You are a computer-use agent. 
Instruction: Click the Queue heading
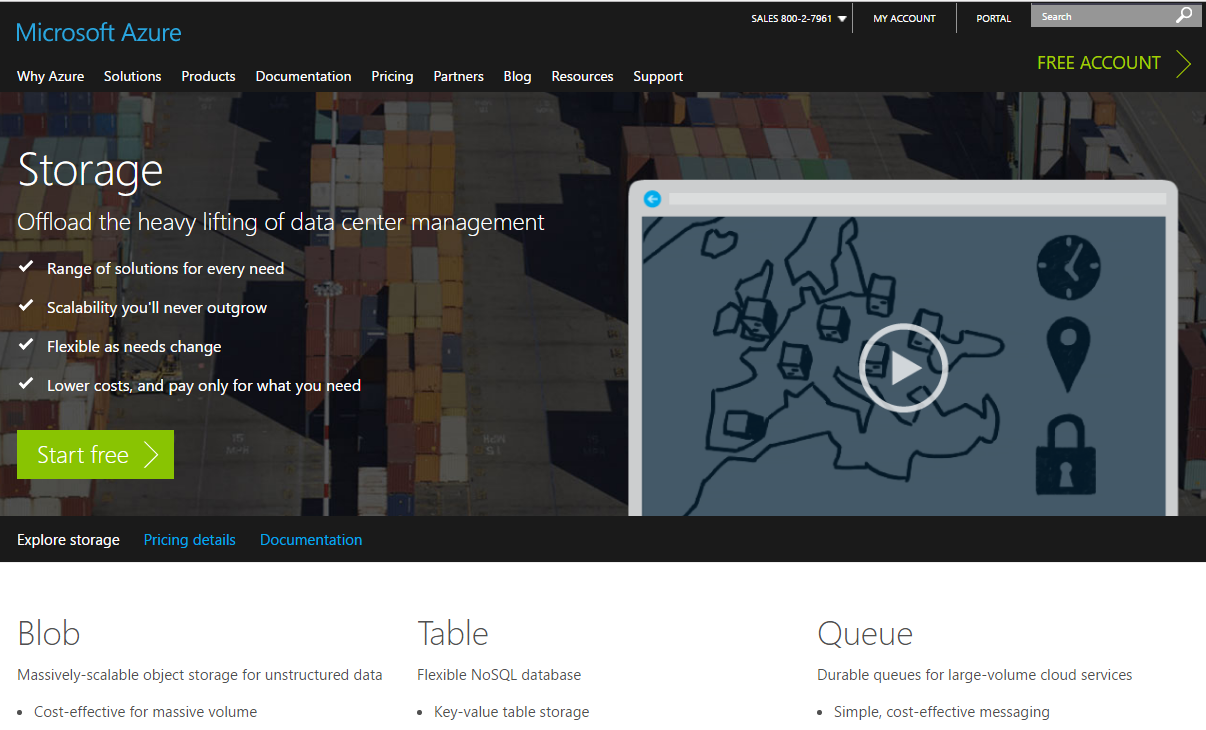tap(865, 633)
